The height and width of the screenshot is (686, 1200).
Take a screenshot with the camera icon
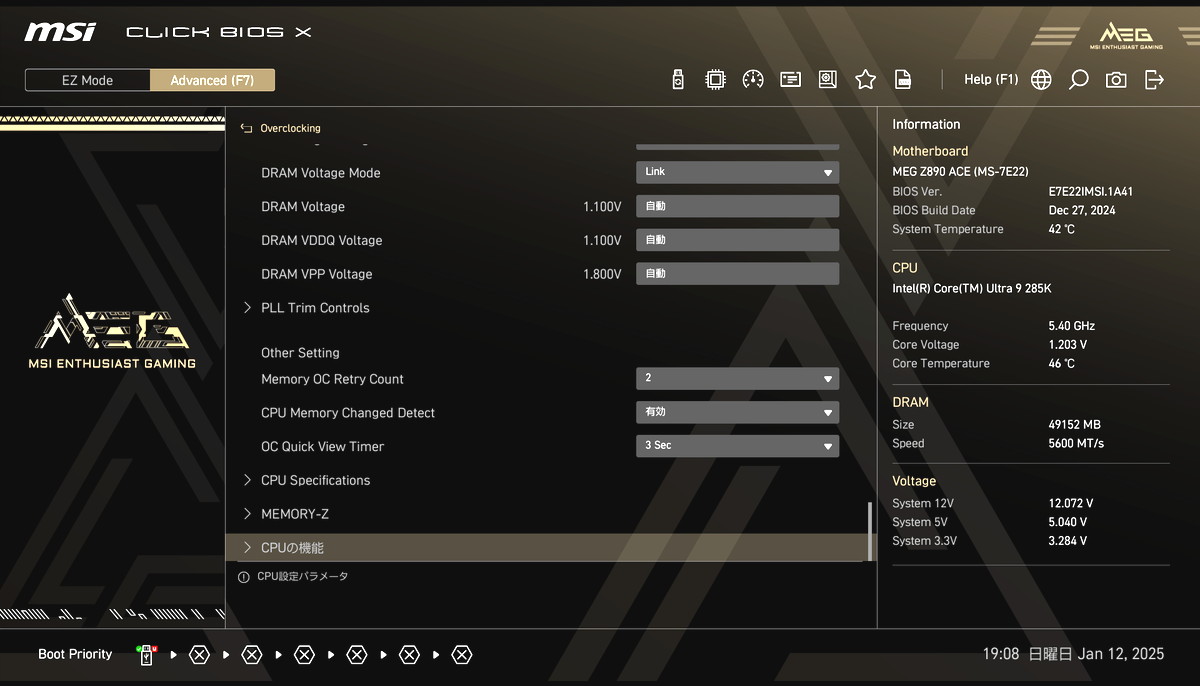pyautogui.click(x=1116, y=80)
